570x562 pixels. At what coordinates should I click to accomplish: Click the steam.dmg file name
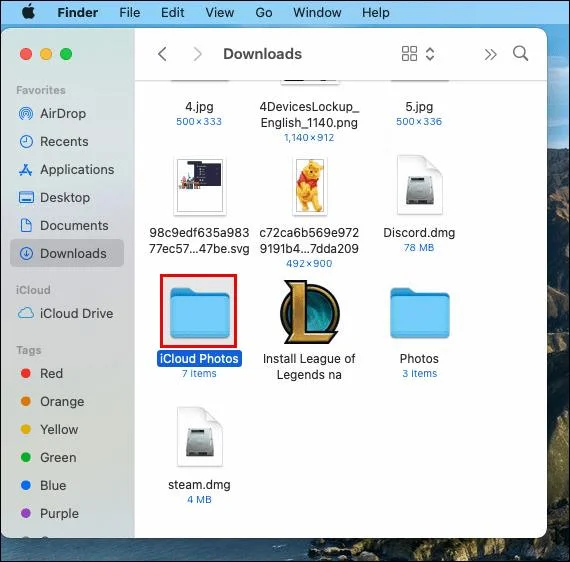[x=199, y=485]
